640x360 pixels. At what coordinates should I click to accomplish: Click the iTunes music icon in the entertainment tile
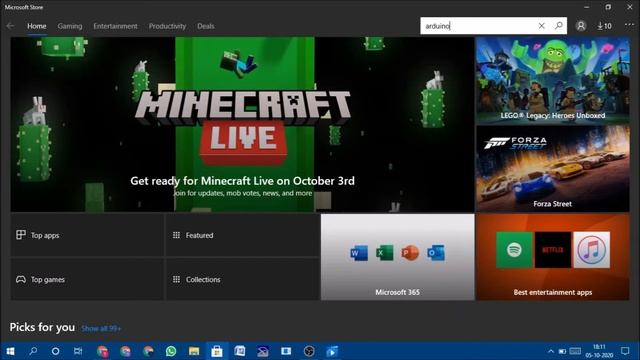[x=591, y=250]
